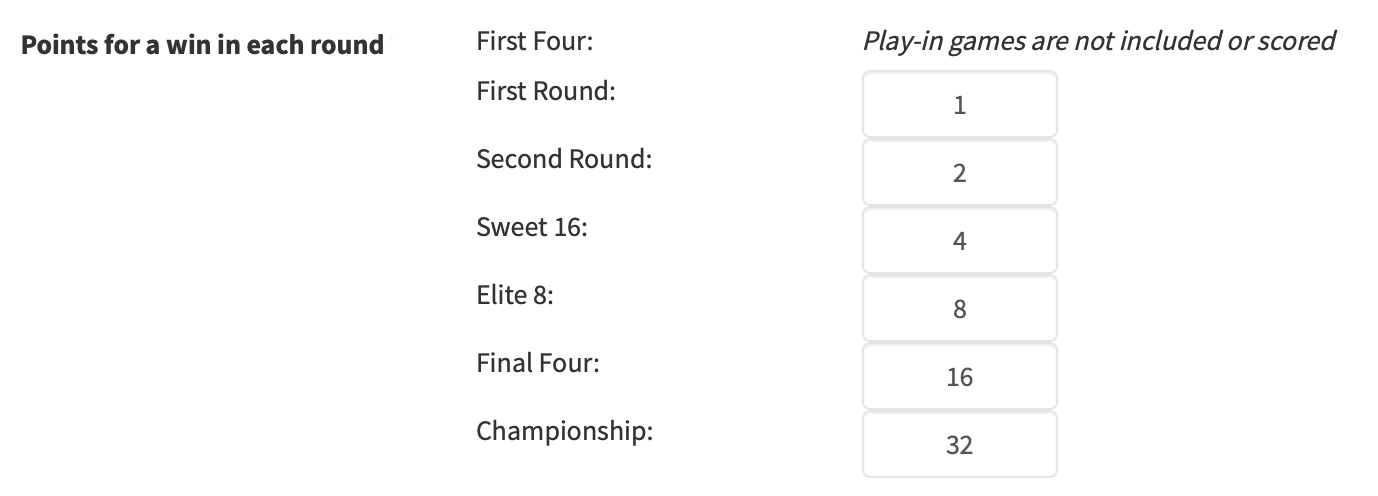Select the field containing 16
Image resolution: width=1378 pixels, height=496 pixels.
[x=959, y=377]
